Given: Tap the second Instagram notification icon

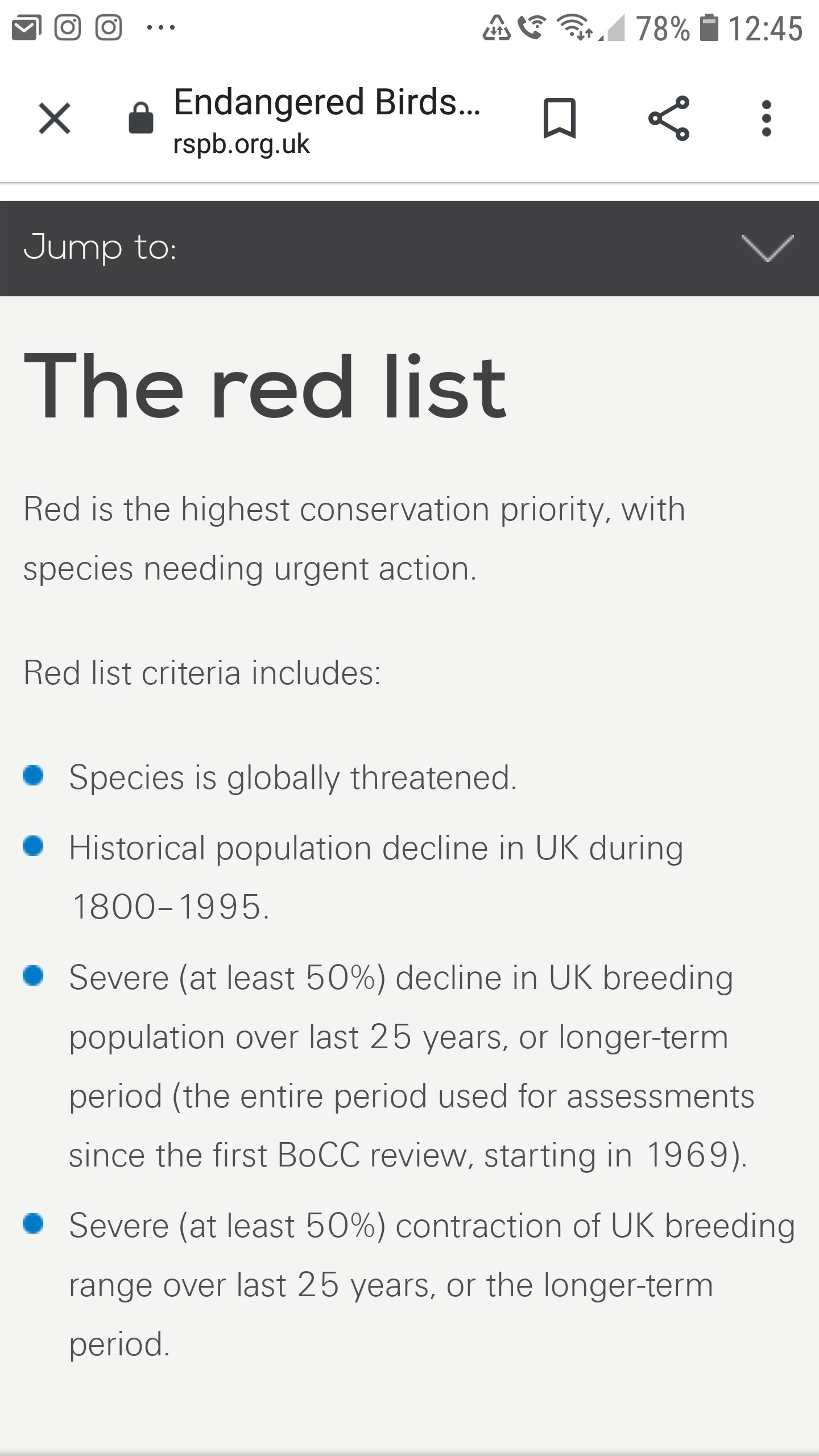Looking at the screenshot, I should tap(109, 27).
